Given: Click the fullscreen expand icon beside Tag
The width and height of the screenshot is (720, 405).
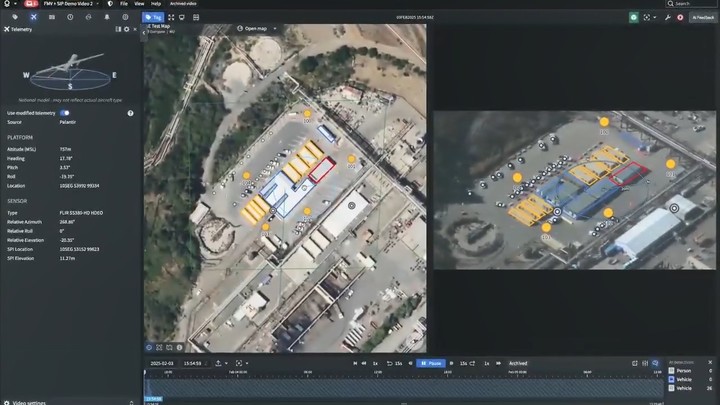Looking at the screenshot, I should (x=171, y=17).
